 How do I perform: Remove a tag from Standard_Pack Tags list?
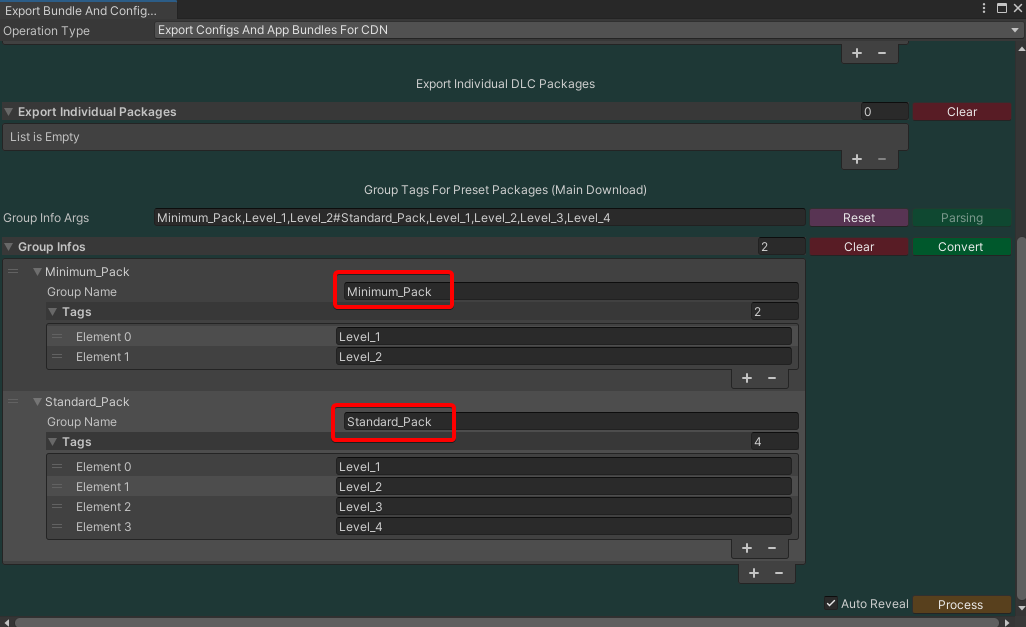click(x=772, y=548)
